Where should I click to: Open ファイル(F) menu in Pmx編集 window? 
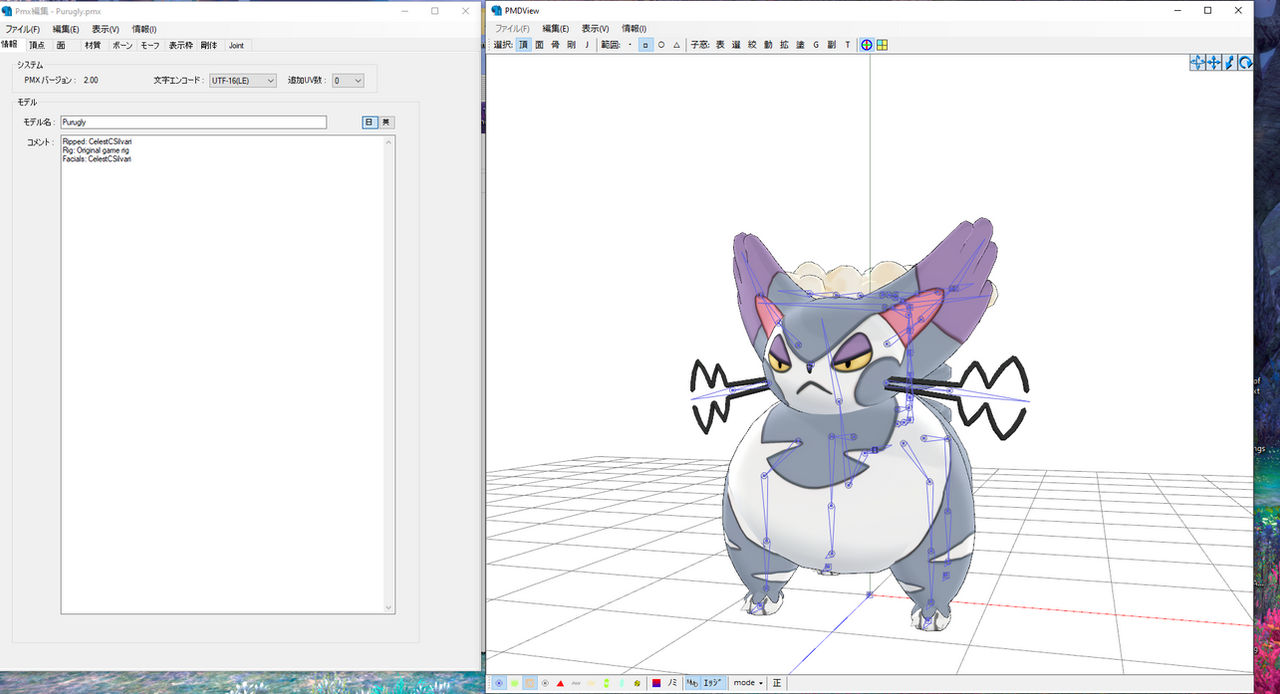click(22, 29)
